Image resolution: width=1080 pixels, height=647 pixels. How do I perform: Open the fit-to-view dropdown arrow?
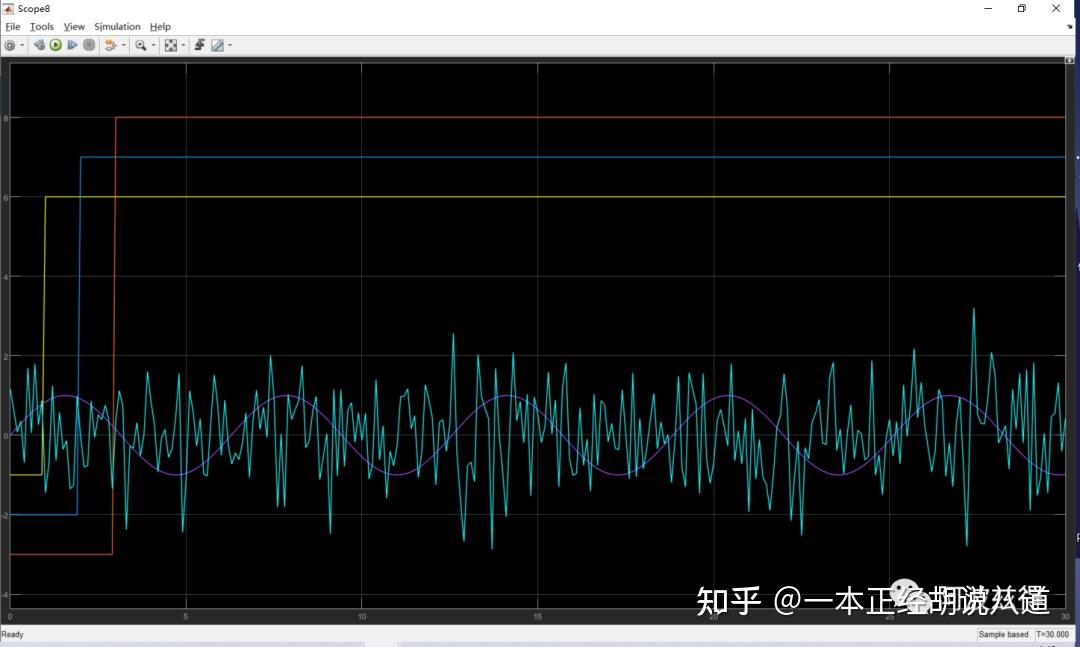click(183, 45)
